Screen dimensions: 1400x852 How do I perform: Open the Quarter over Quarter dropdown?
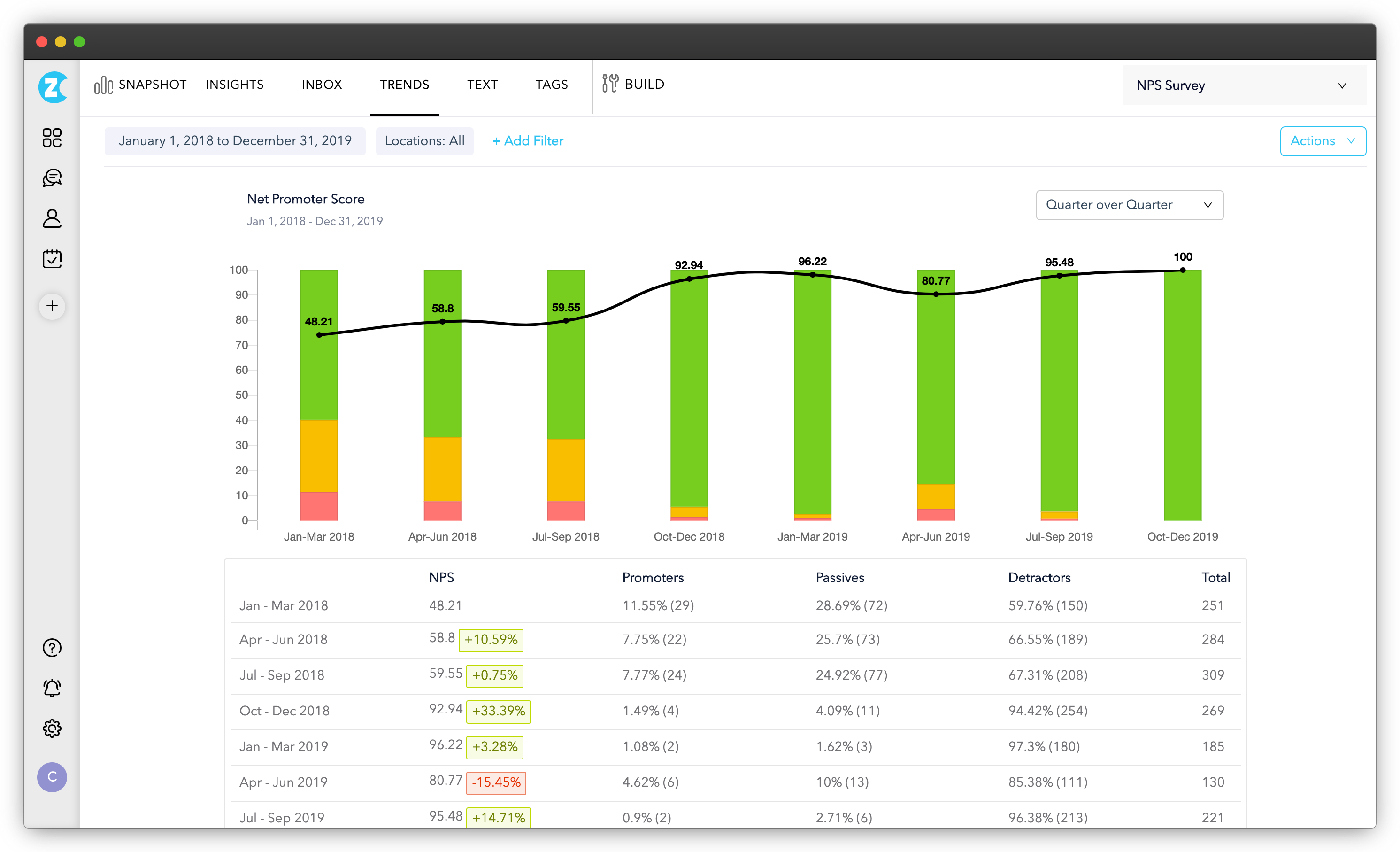pyautogui.click(x=1129, y=205)
